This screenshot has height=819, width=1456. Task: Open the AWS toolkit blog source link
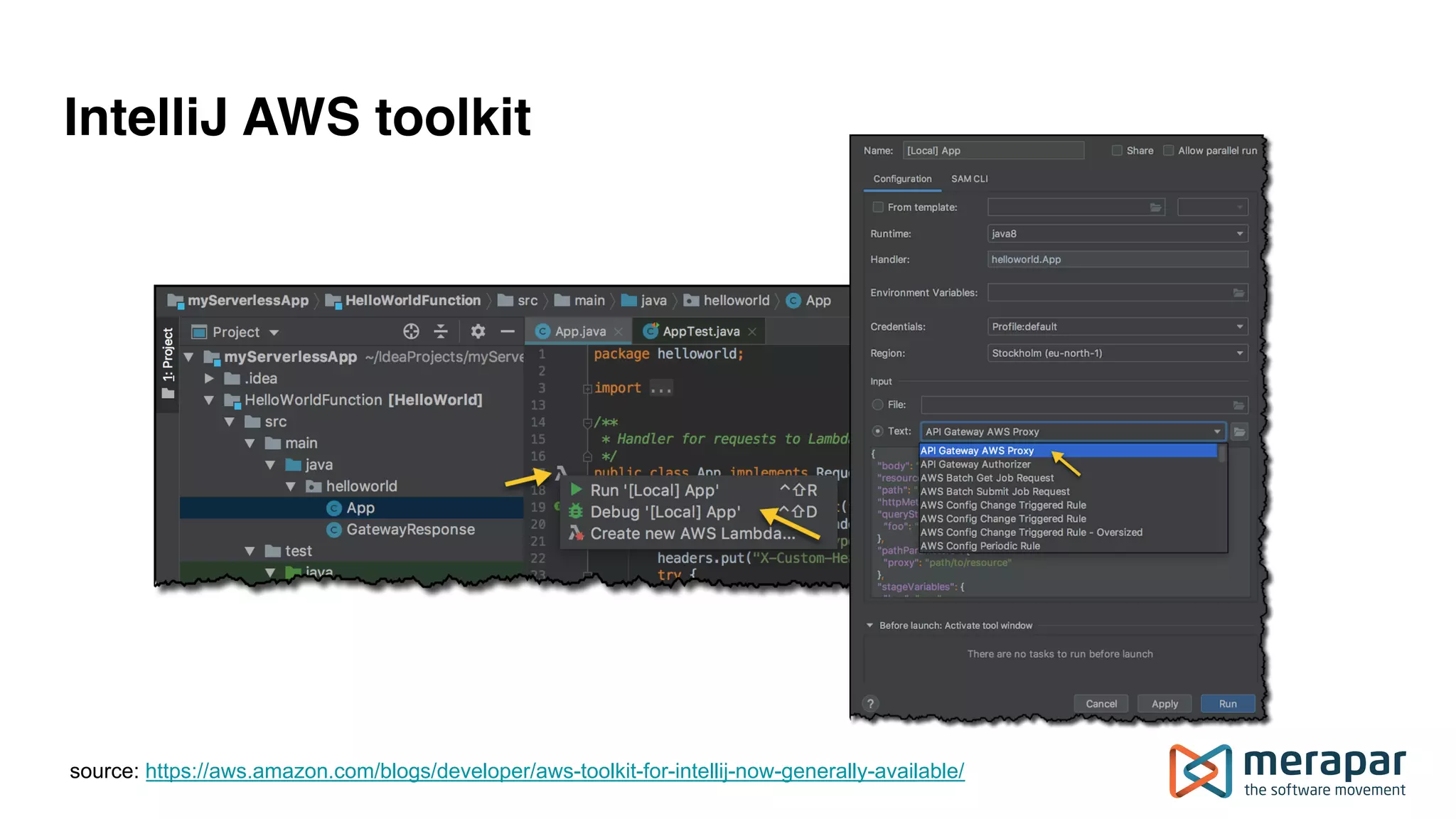(x=555, y=771)
